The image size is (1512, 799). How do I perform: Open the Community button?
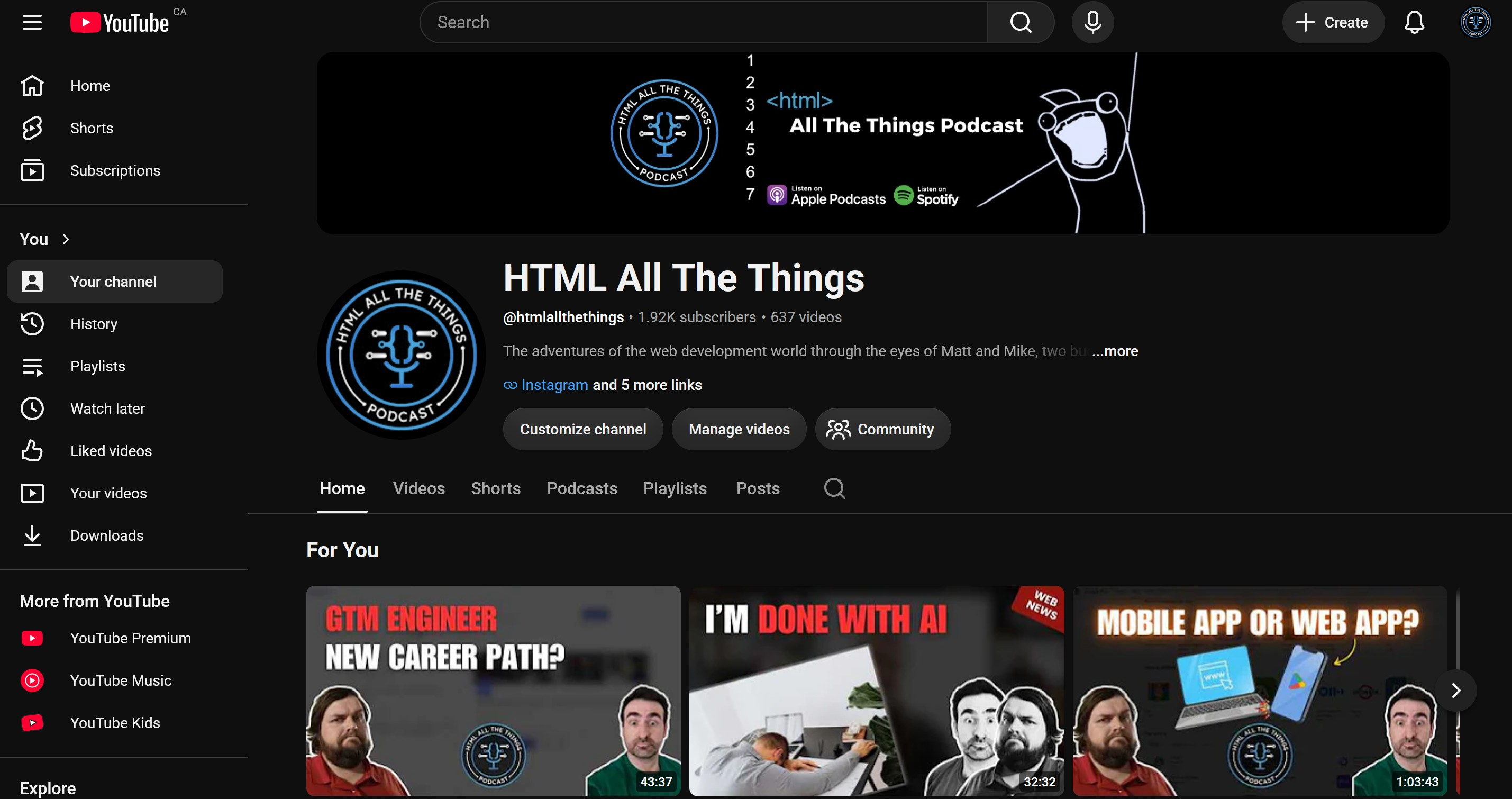click(882, 429)
